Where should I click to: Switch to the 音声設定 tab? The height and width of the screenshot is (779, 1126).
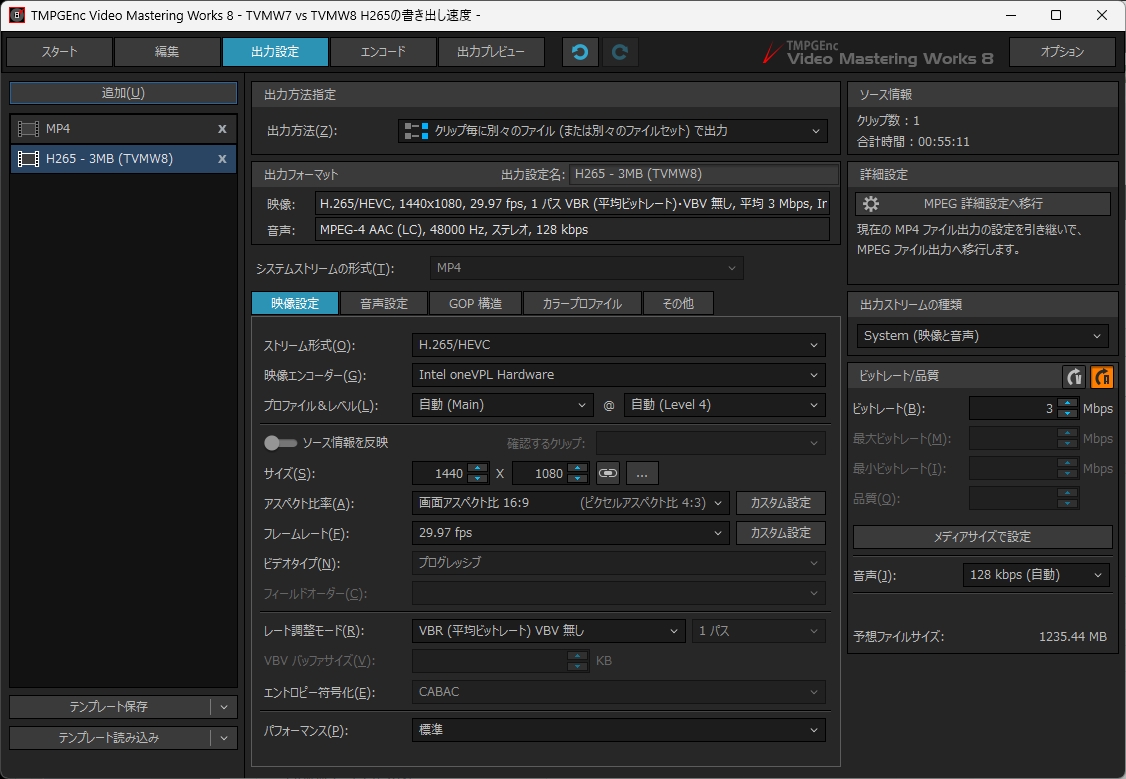tap(384, 304)
